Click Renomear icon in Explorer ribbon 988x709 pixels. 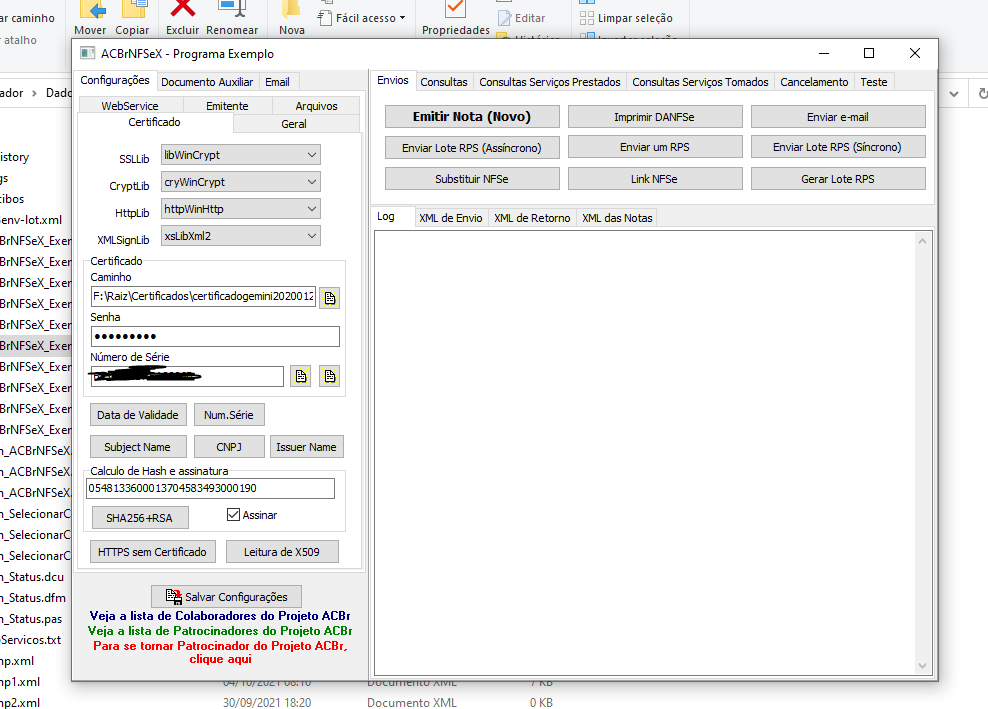point(232,9)
